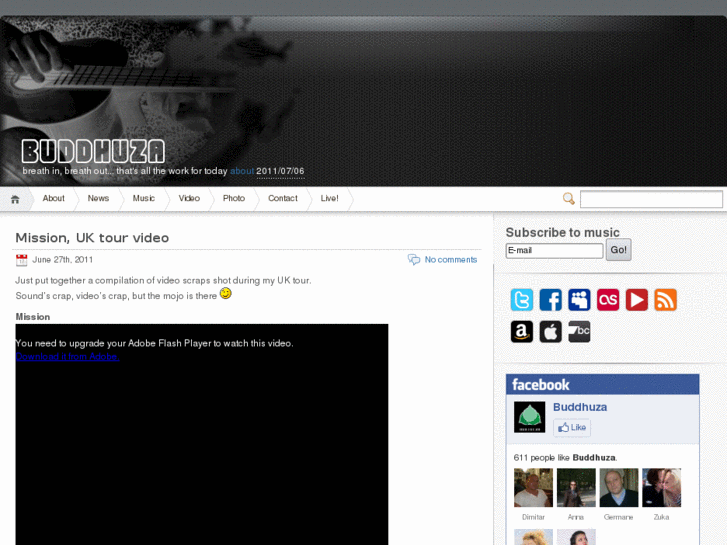727x545 pixels.
Task: Open the No comments link
Action: [451, 260]
